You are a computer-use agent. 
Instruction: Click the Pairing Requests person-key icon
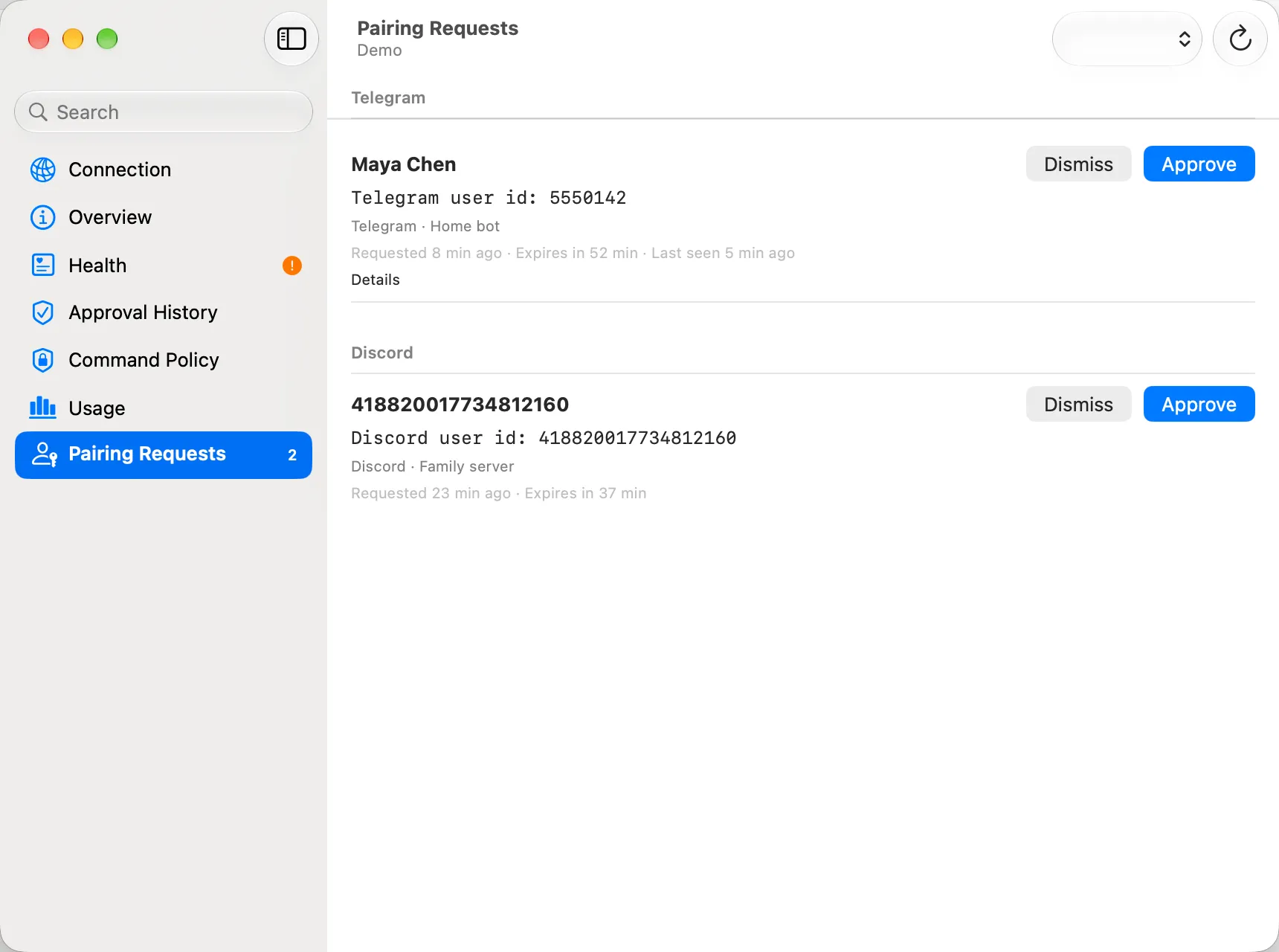click(45, 454)
